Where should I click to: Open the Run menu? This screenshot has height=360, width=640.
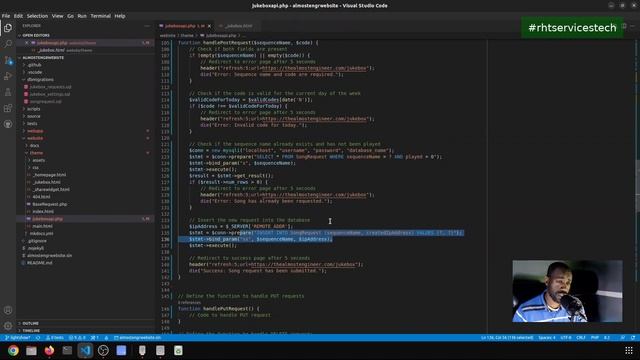(82, 16)
